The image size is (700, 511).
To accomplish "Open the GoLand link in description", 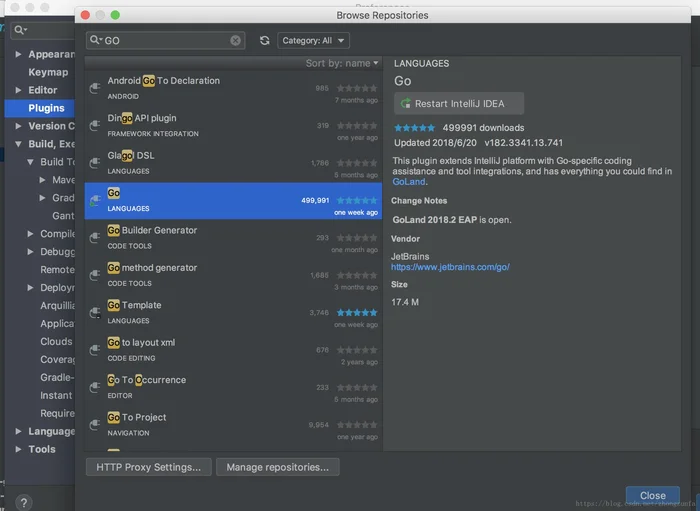I will point(408,182).
